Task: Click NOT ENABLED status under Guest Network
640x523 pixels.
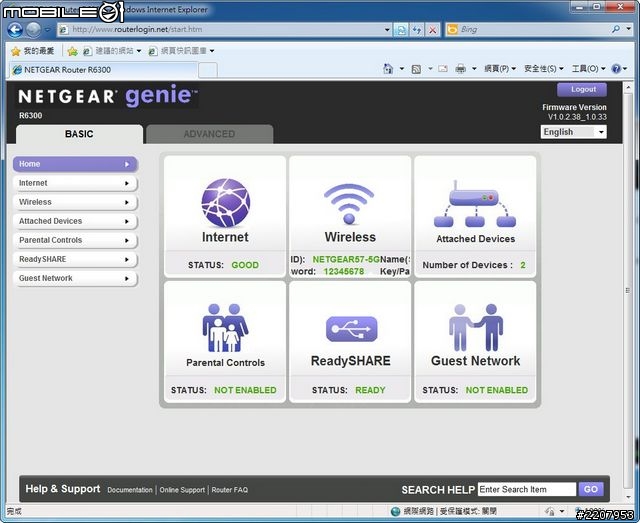Action: click(497, 390)
